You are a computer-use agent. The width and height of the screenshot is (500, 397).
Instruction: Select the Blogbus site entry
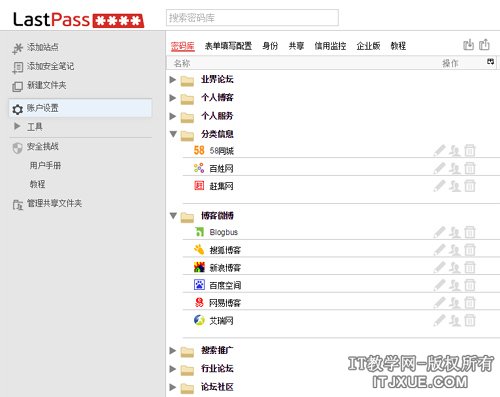pos(224,232)
